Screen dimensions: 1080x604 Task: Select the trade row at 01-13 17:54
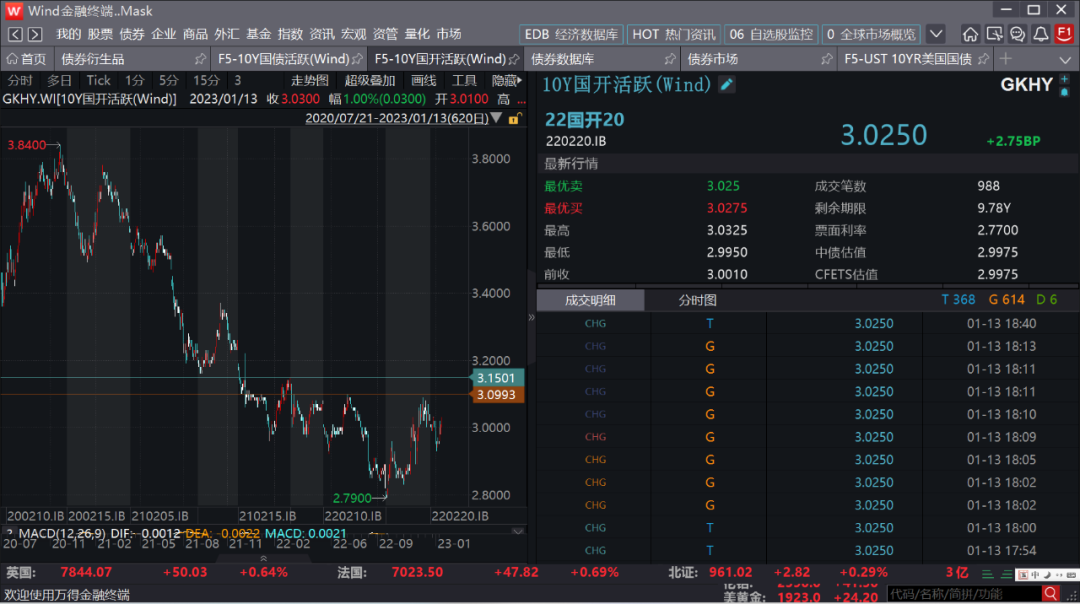click(807, 550)
